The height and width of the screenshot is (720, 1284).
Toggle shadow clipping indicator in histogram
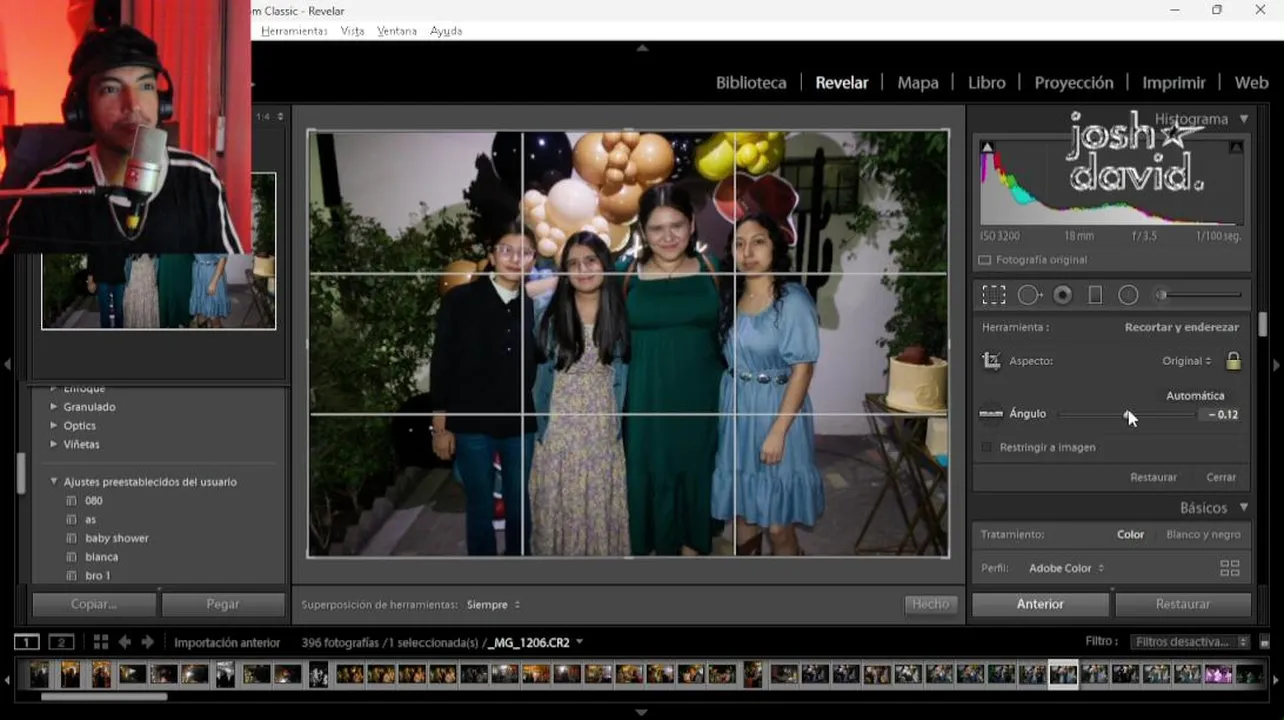[x=987, y=147]
